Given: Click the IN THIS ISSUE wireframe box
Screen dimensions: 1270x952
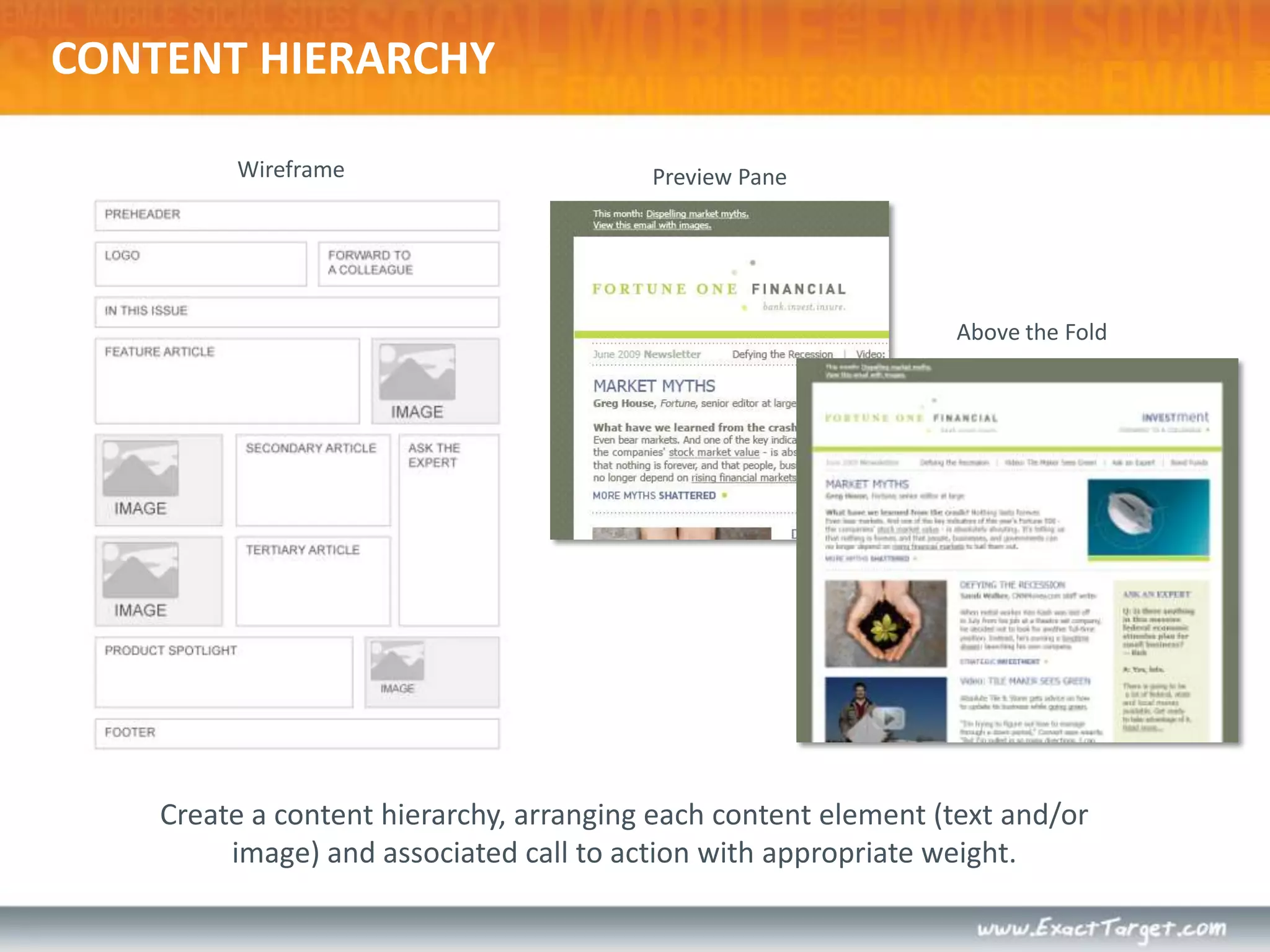Looking at the screenshot, I should (297, 312).
